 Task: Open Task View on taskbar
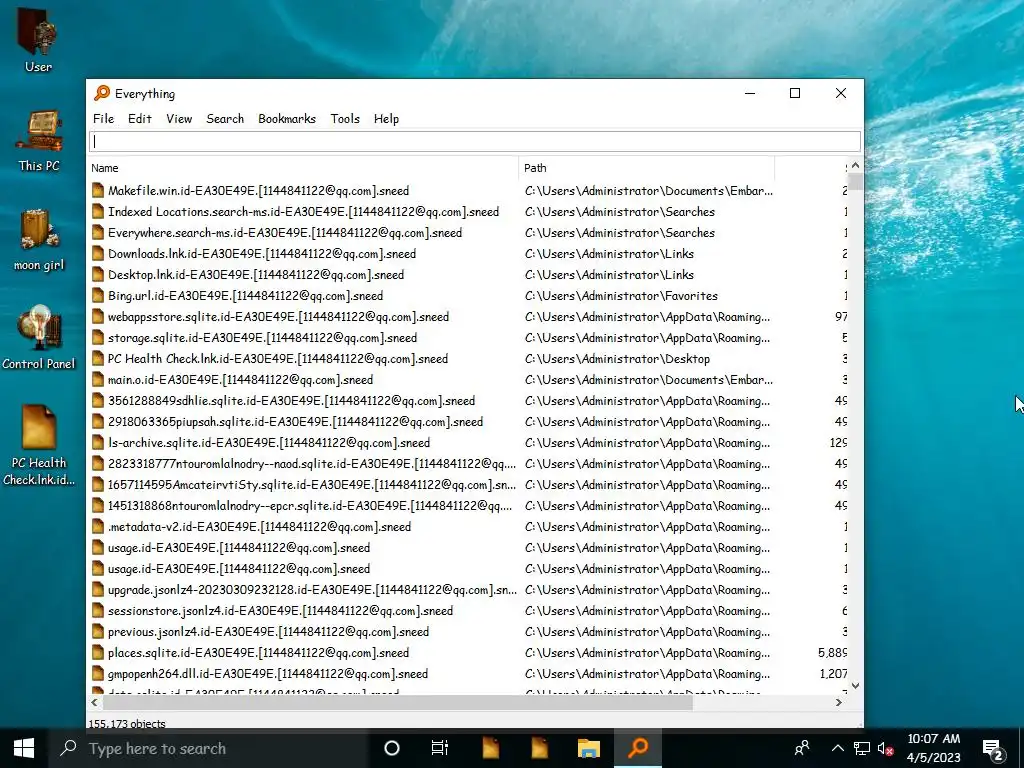pos(440,748)
